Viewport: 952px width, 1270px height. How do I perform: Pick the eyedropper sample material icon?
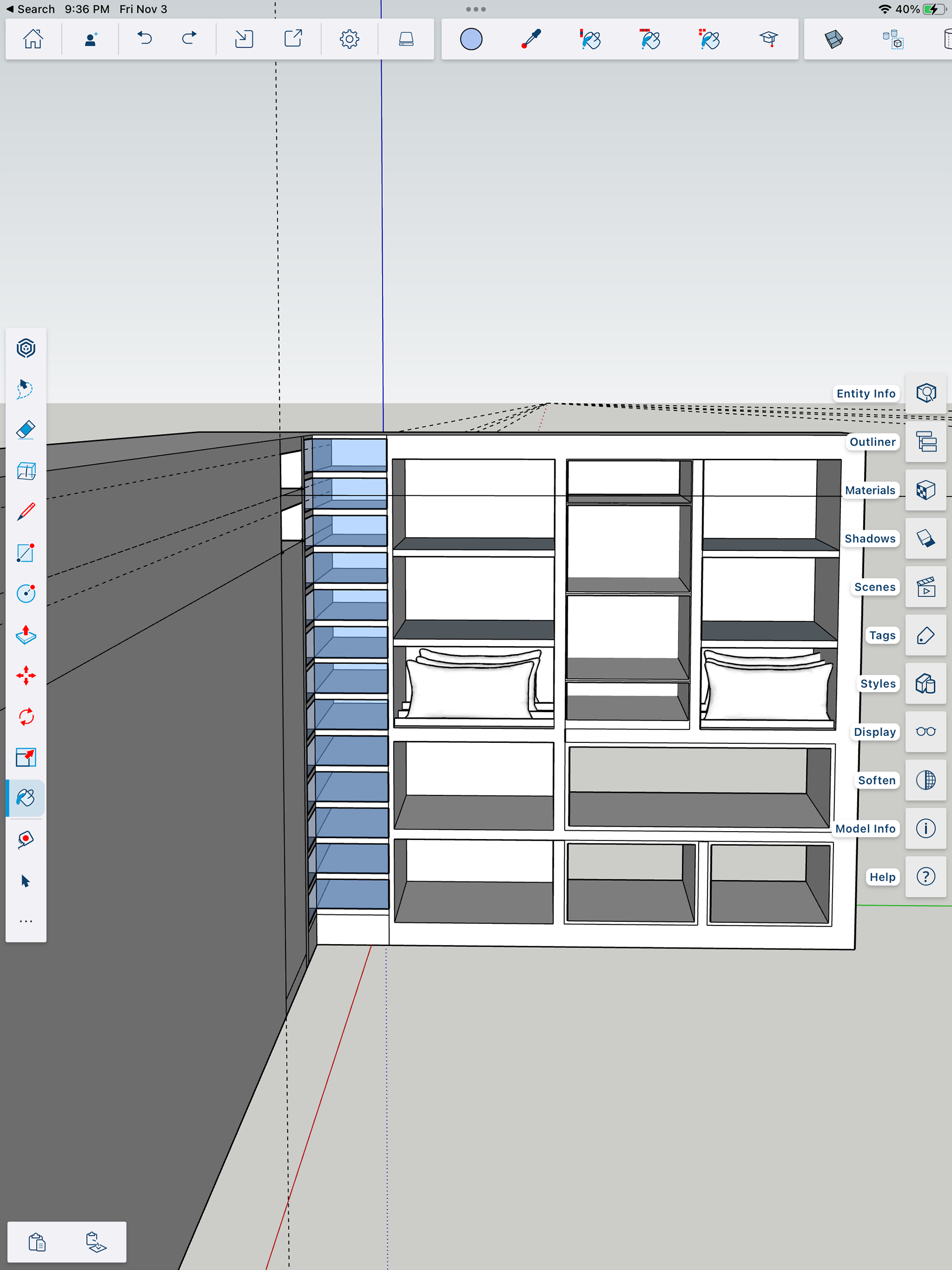531,39
